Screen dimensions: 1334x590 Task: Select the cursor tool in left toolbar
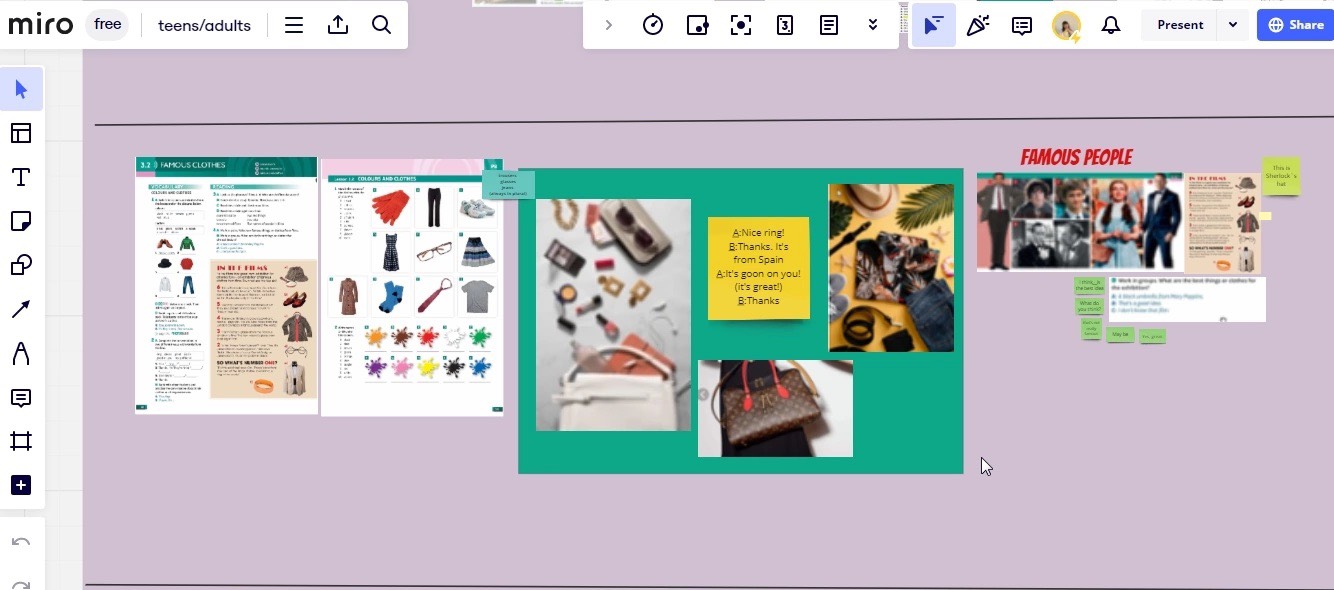[21, 90]
